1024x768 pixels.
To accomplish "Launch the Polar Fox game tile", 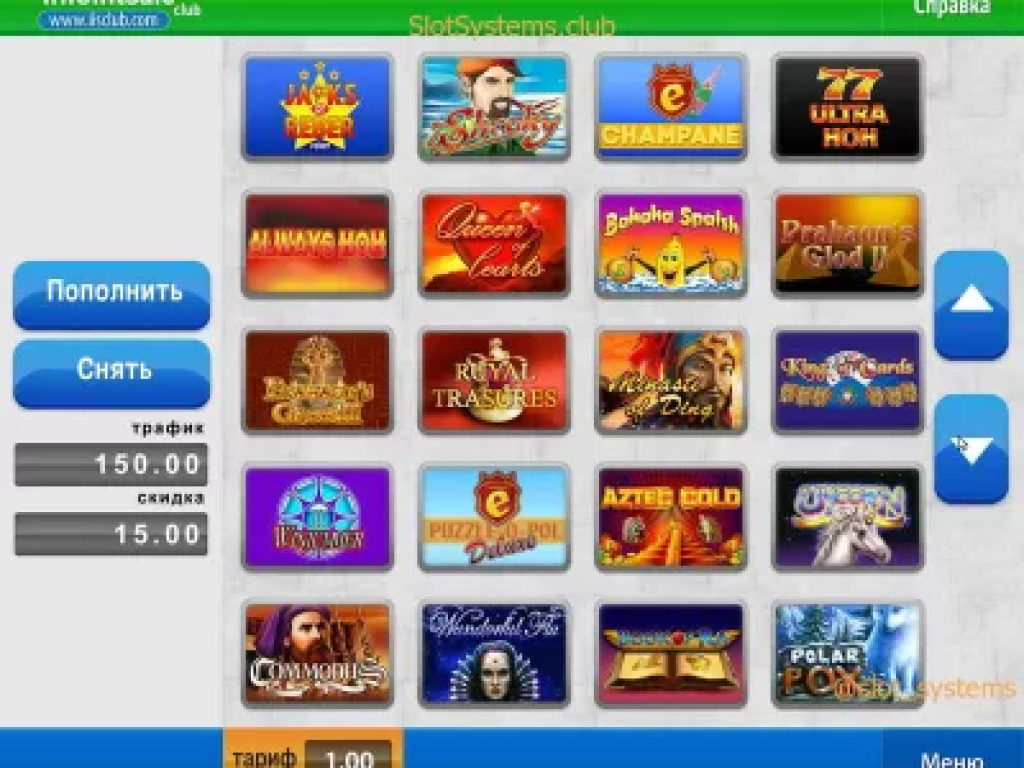I will pyautogui.click(x=848, y=654).
